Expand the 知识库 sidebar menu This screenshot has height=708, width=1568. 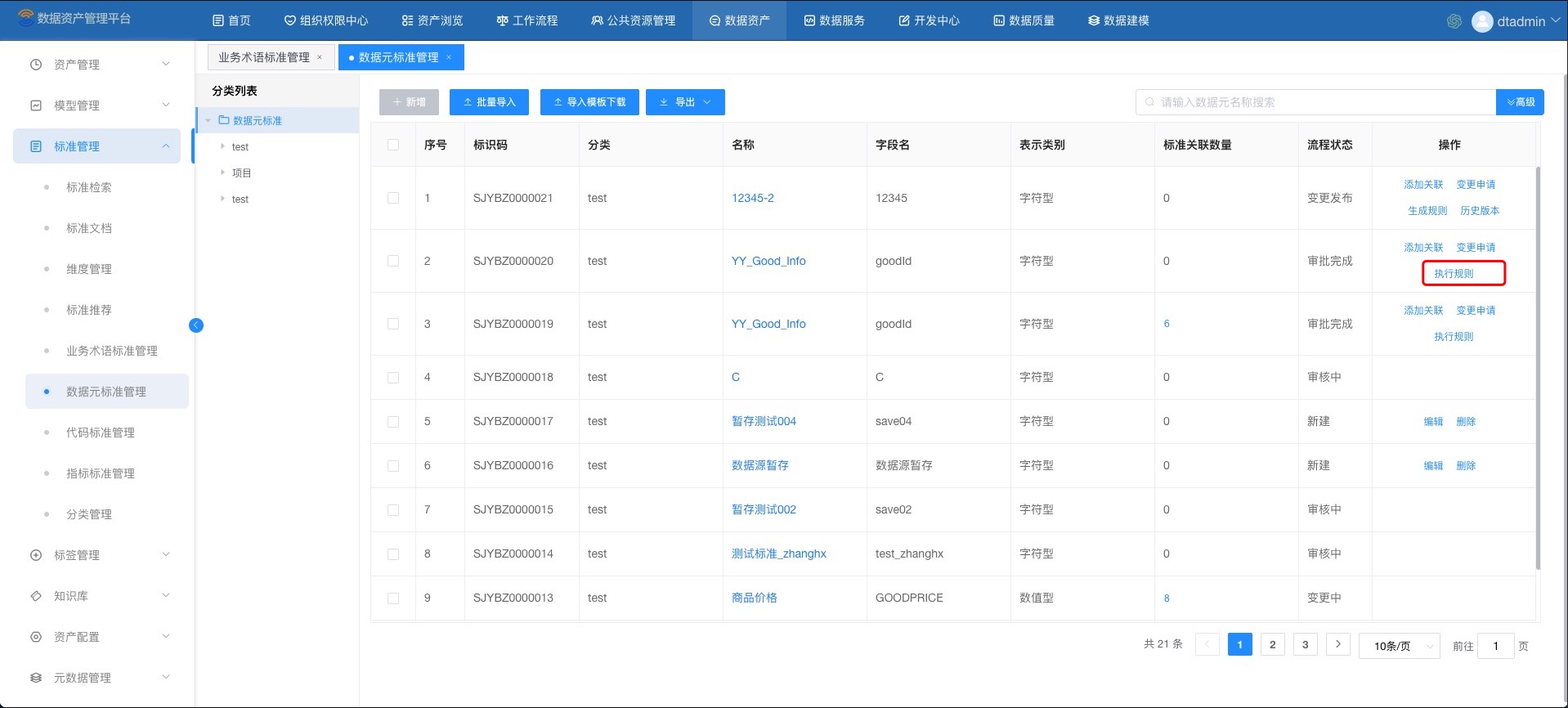166,595
